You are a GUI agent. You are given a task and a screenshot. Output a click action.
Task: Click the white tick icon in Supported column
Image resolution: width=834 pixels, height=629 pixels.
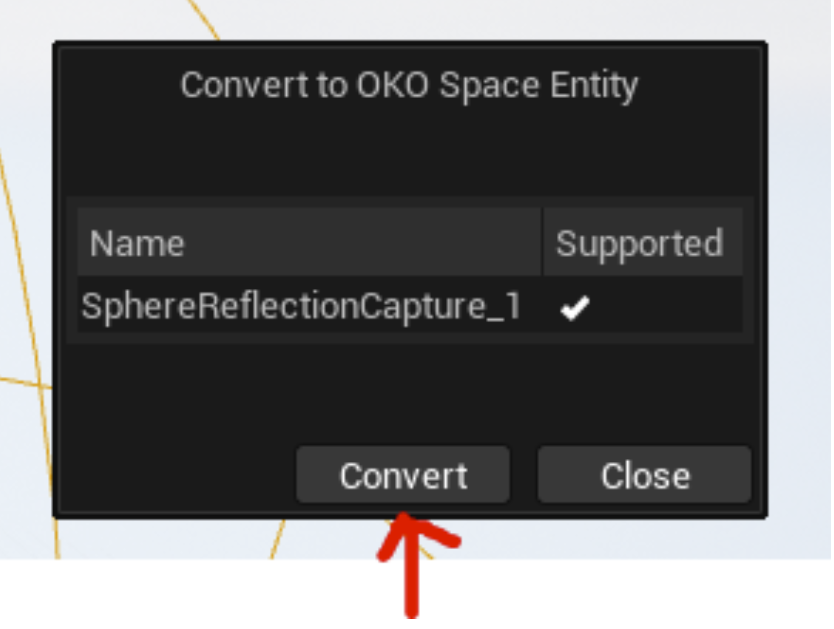coord(573,308)
